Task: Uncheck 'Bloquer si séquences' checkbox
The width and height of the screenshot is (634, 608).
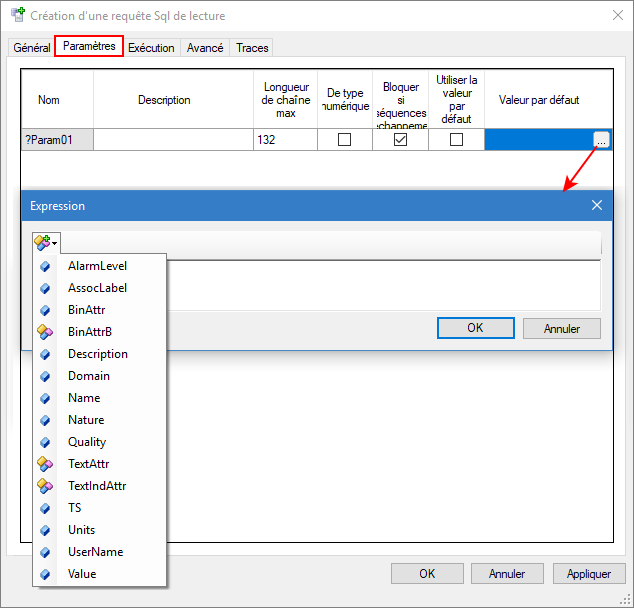Action: click(x=401, y=141)
